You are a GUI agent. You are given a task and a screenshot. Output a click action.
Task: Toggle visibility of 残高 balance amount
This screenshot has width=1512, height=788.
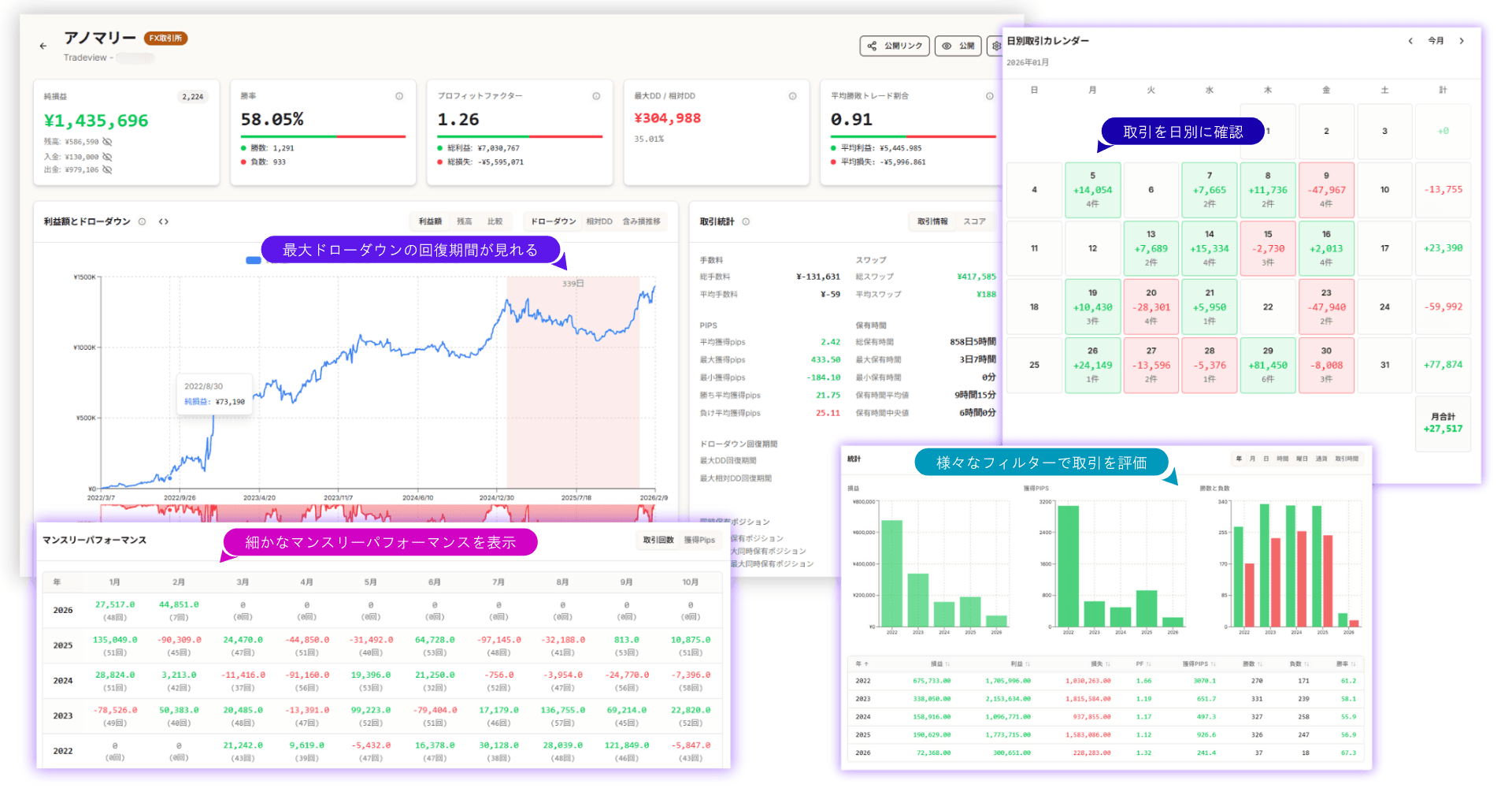pos(107,142)
